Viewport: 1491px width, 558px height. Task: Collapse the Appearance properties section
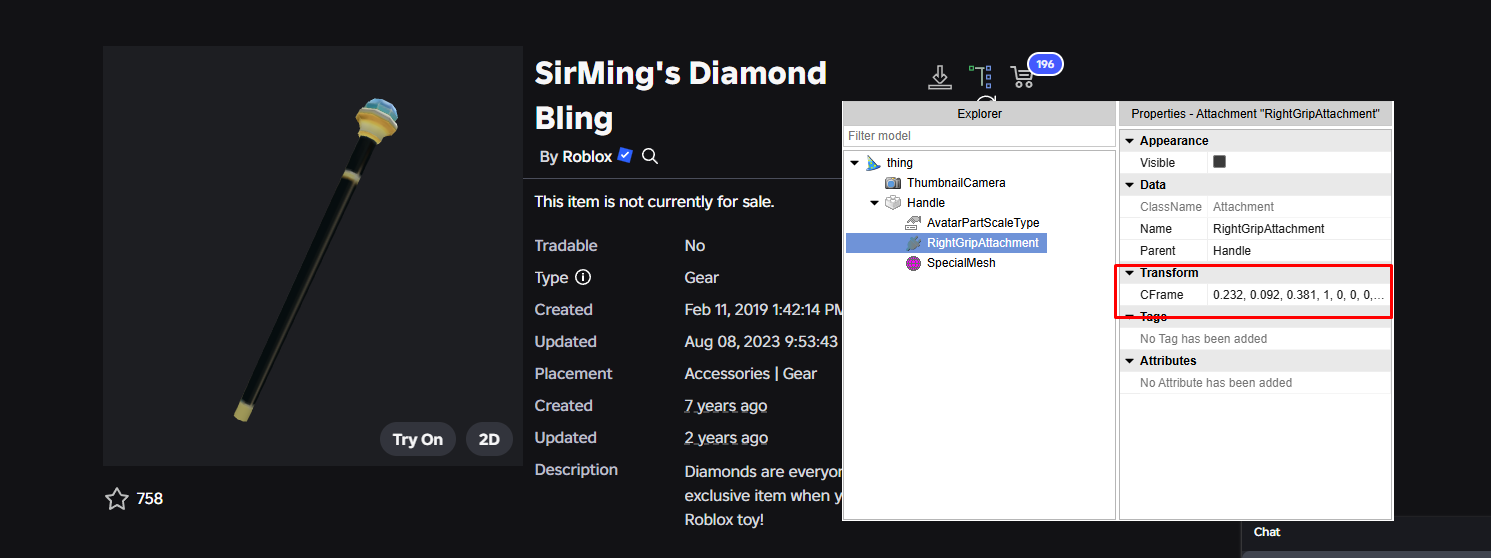coord(1129,141)
